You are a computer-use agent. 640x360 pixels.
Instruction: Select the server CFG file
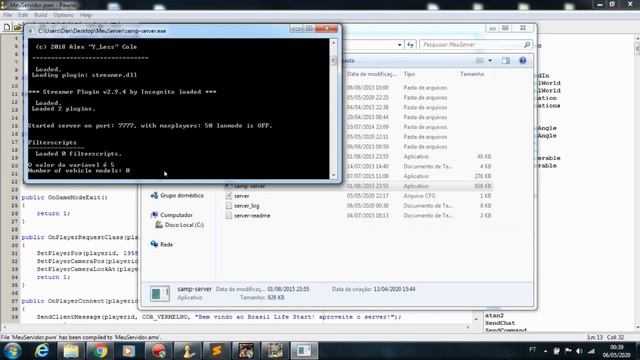242,196
